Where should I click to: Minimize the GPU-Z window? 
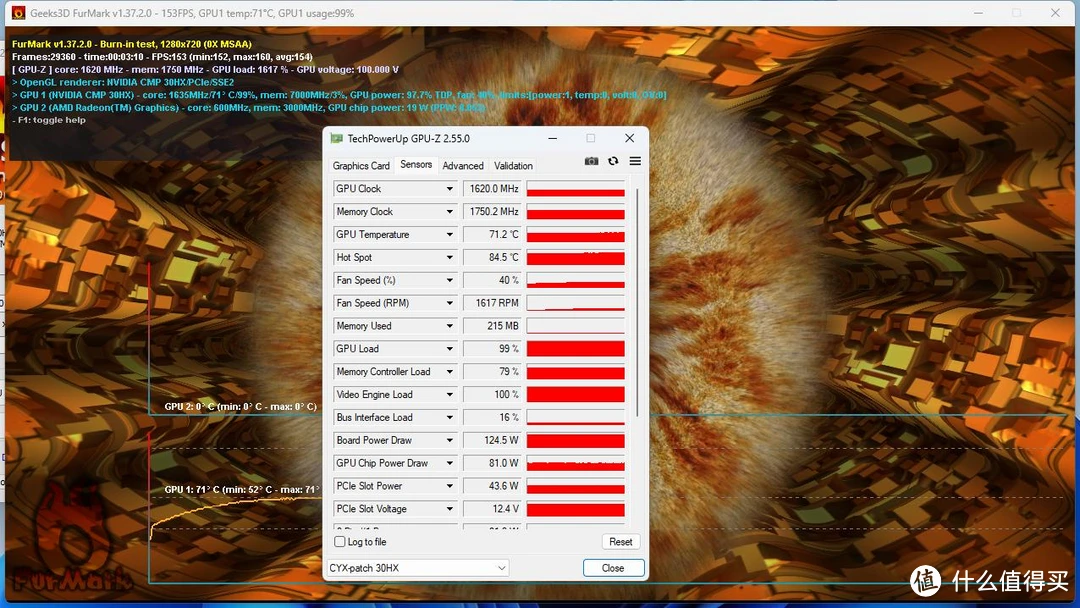coord(552,138)
